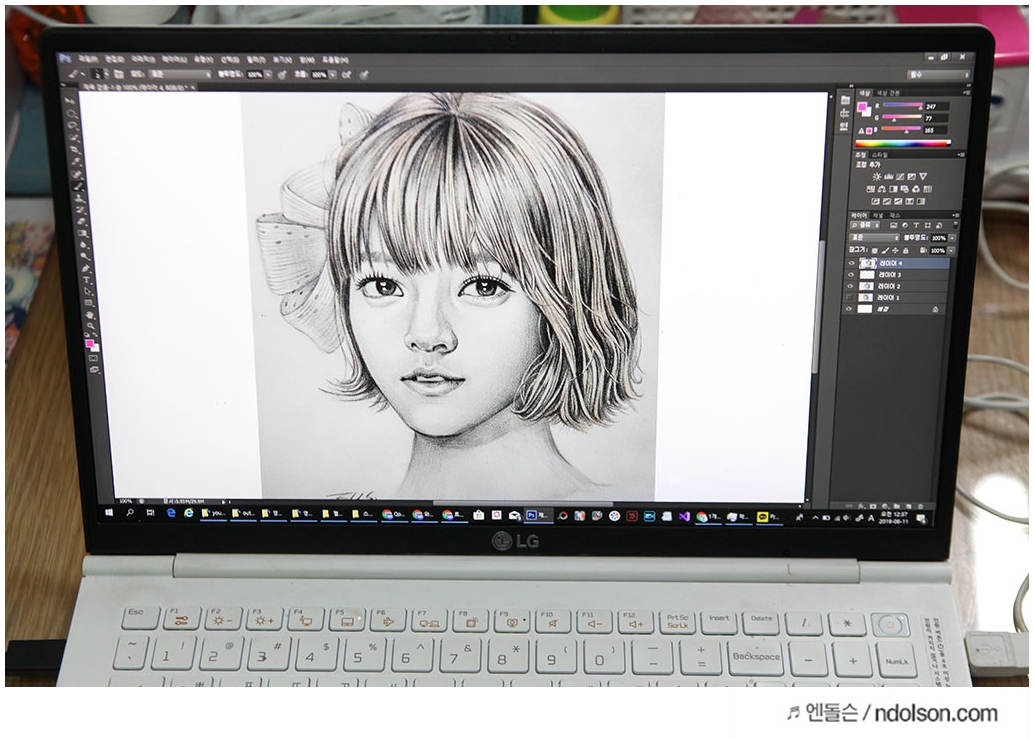Open the brush panel toggle in options bar
Image resolution: width=1034 pixels, height=739 pixels.
[119, 74]
